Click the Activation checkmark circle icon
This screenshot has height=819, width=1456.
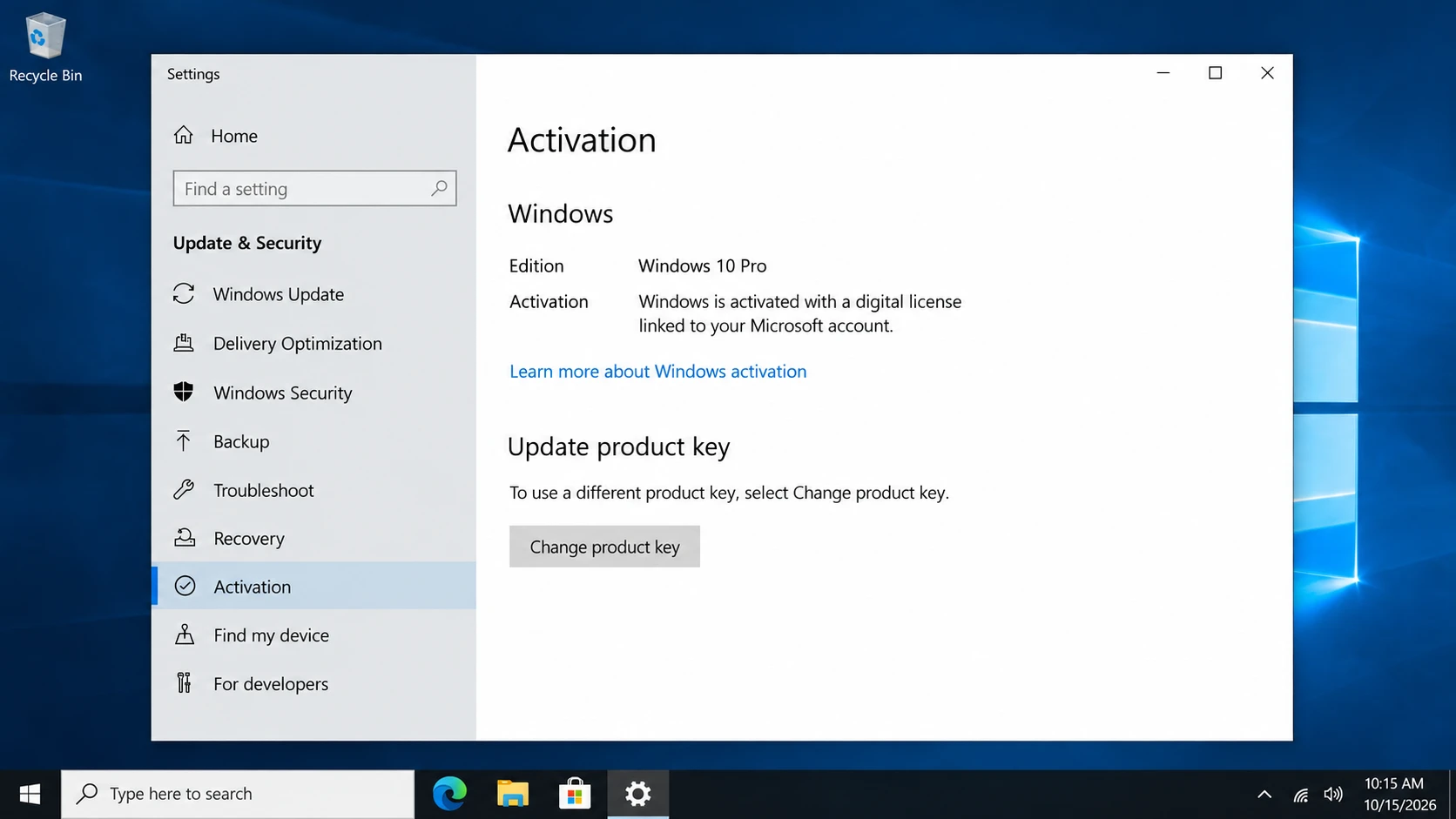(185, 586)
